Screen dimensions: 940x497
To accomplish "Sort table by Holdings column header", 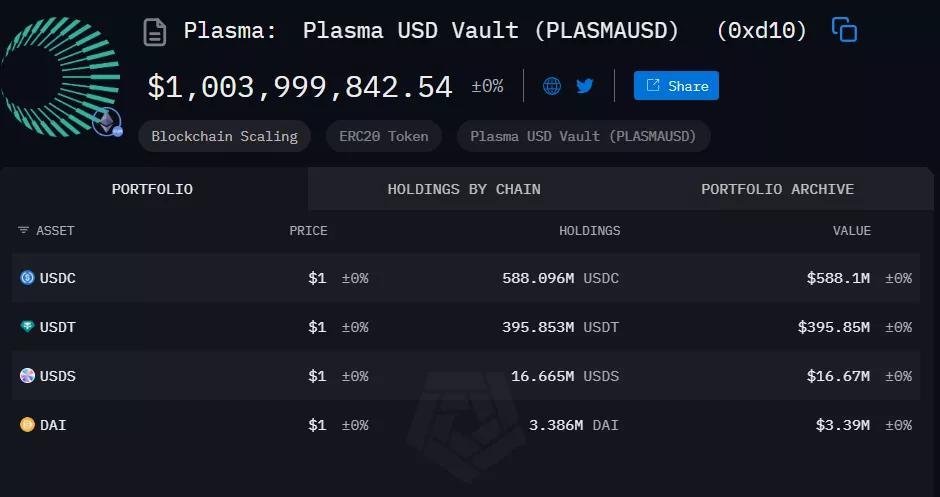I will click(589, 231).
